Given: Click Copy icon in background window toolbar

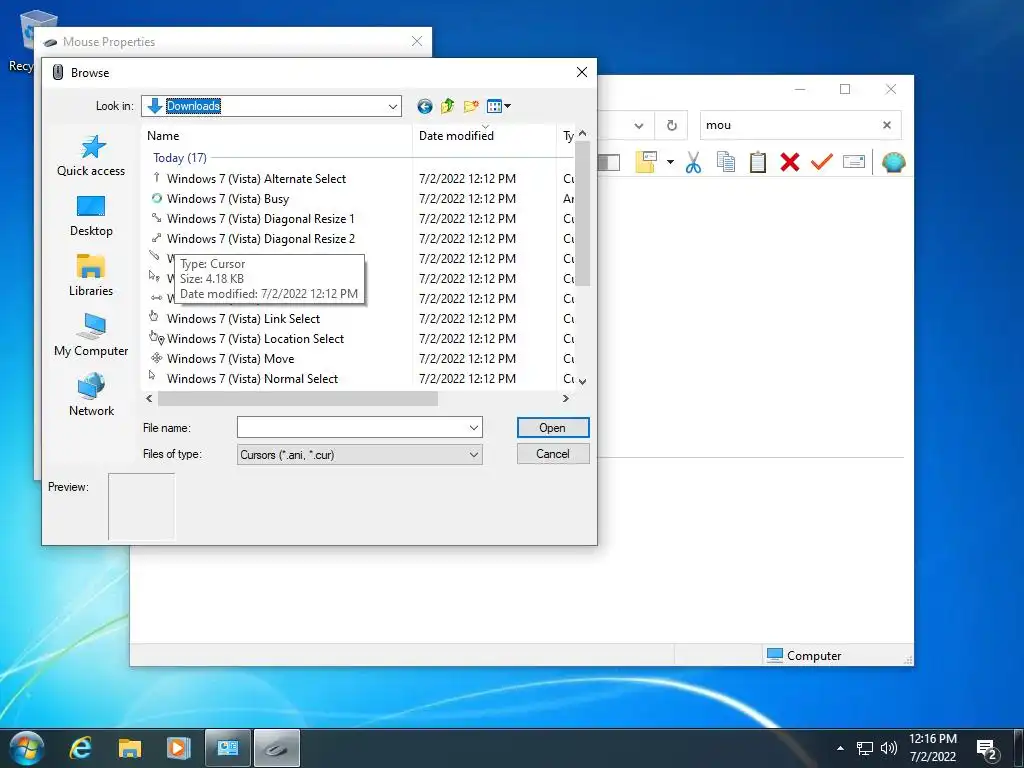Looking at the screenshot, I should pyautogui.click(x=726, y=162).
